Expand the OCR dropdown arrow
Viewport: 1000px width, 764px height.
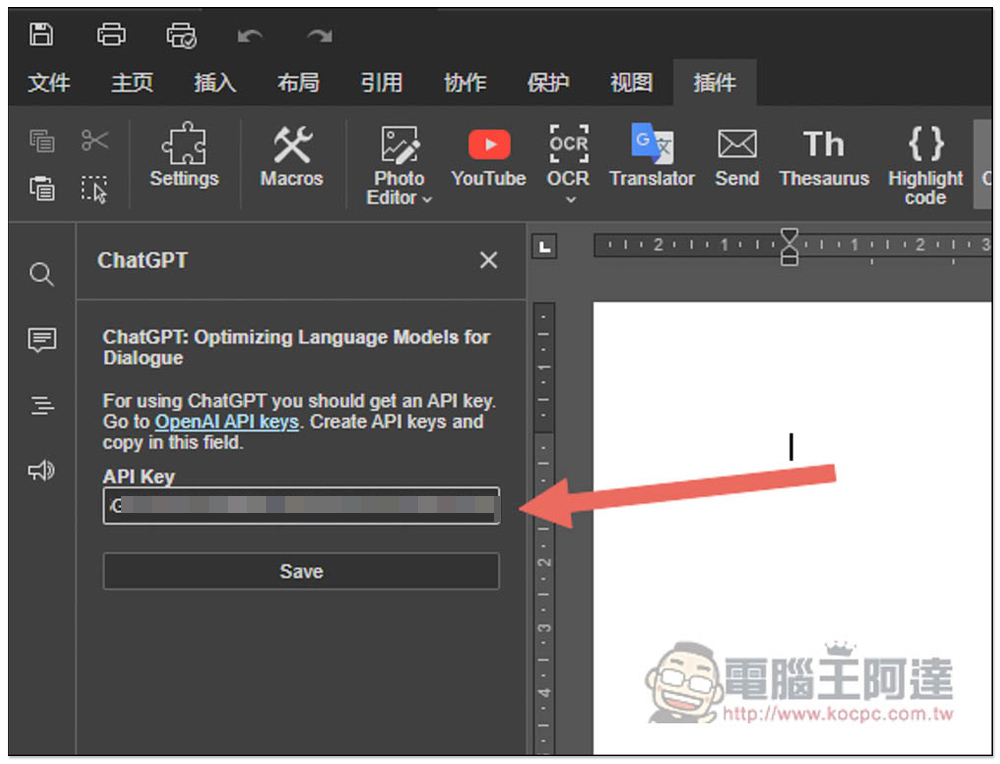click(571, 200)
